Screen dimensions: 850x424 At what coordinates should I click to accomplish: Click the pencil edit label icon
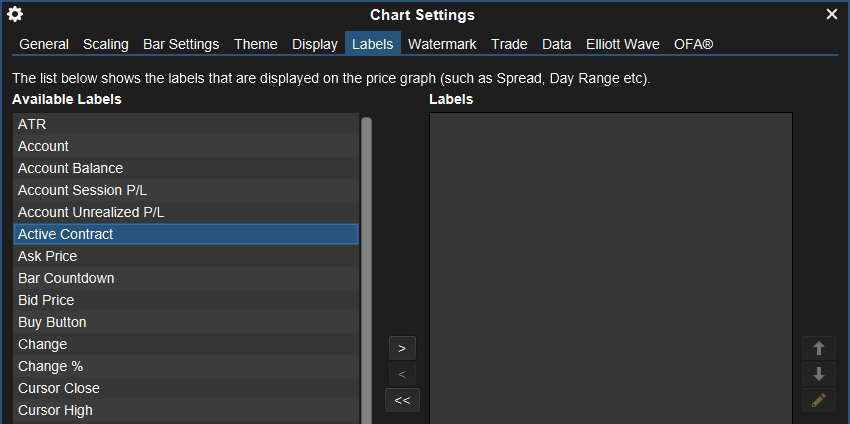tap(819, 400)
